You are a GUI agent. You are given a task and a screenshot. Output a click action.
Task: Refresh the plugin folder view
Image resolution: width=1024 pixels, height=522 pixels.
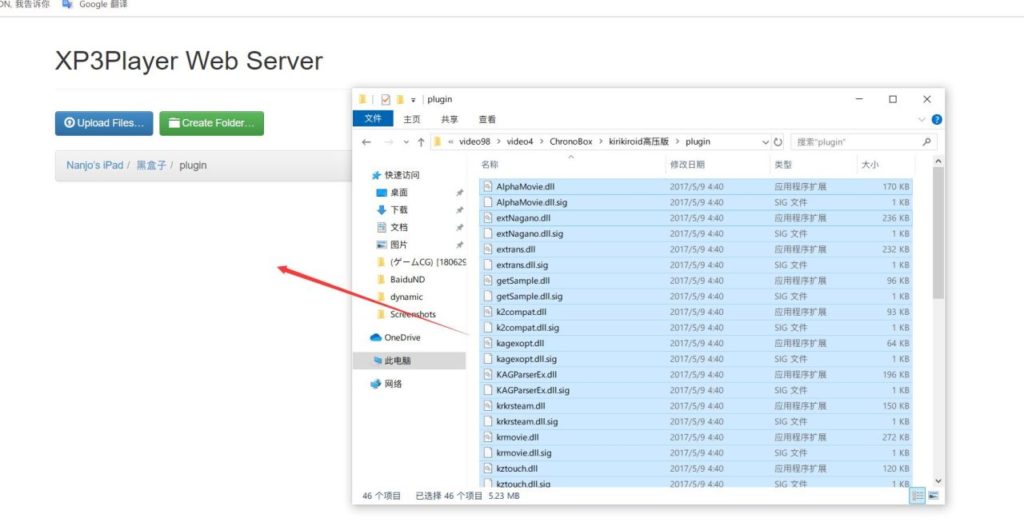(778, 142)
